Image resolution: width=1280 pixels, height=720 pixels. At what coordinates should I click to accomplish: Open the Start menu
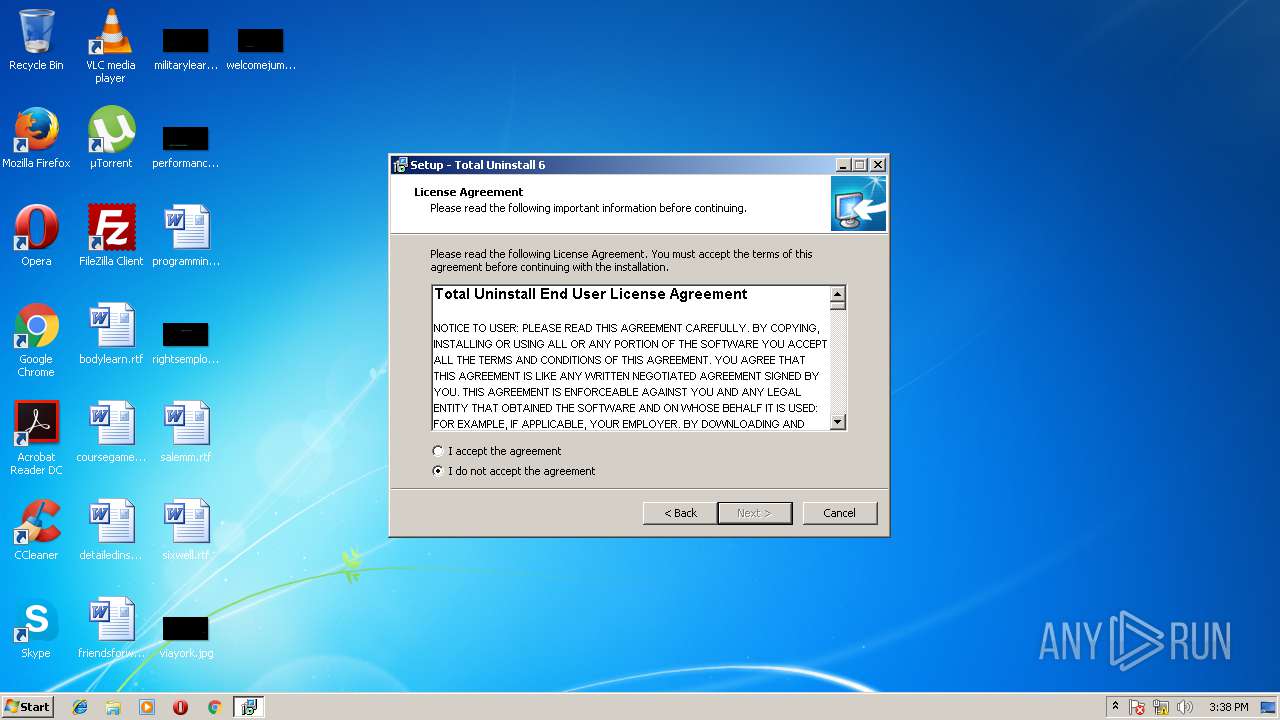(27, 707)
